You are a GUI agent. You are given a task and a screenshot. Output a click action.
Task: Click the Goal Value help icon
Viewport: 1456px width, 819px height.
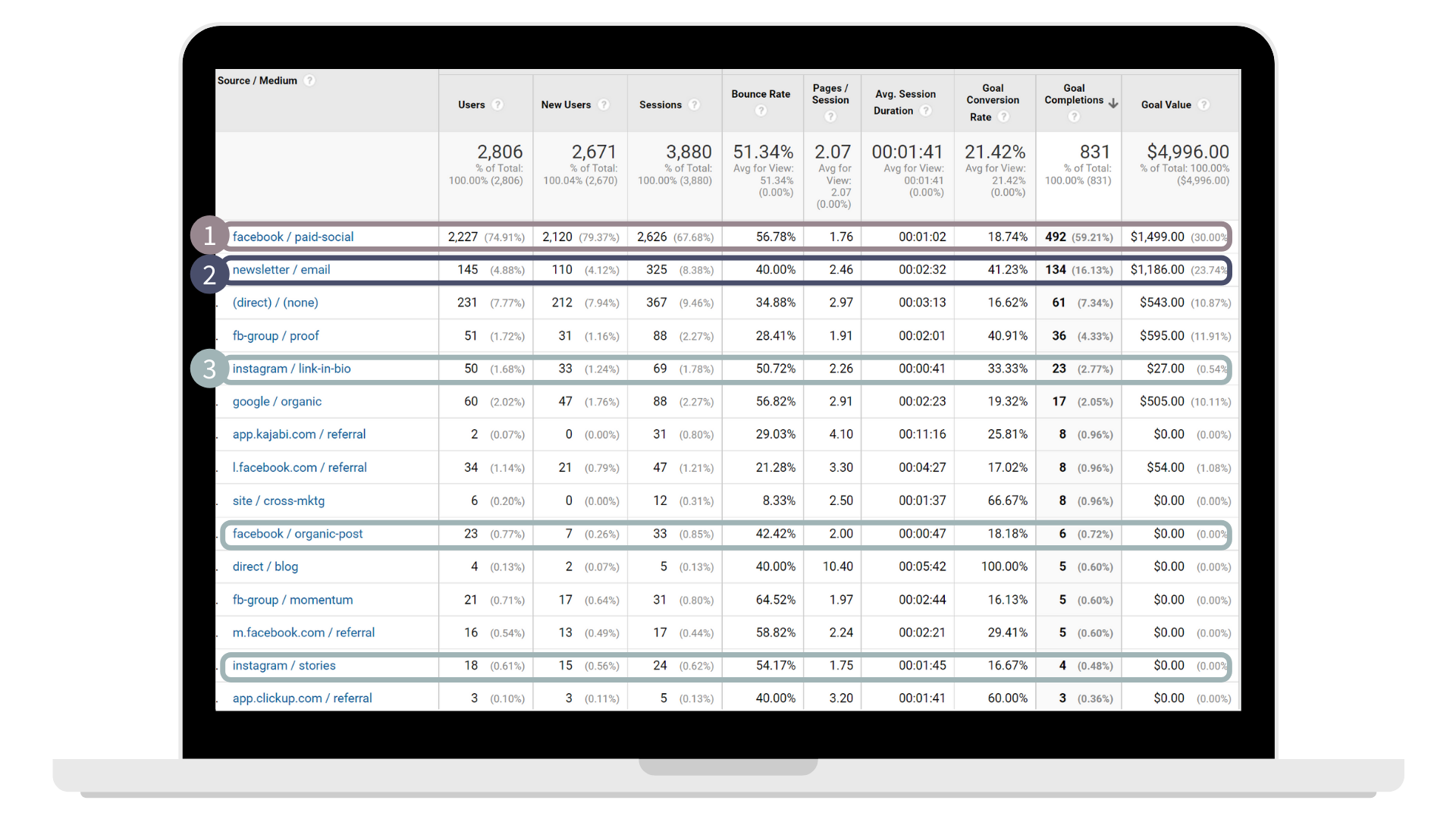[x=1203, y=105]
